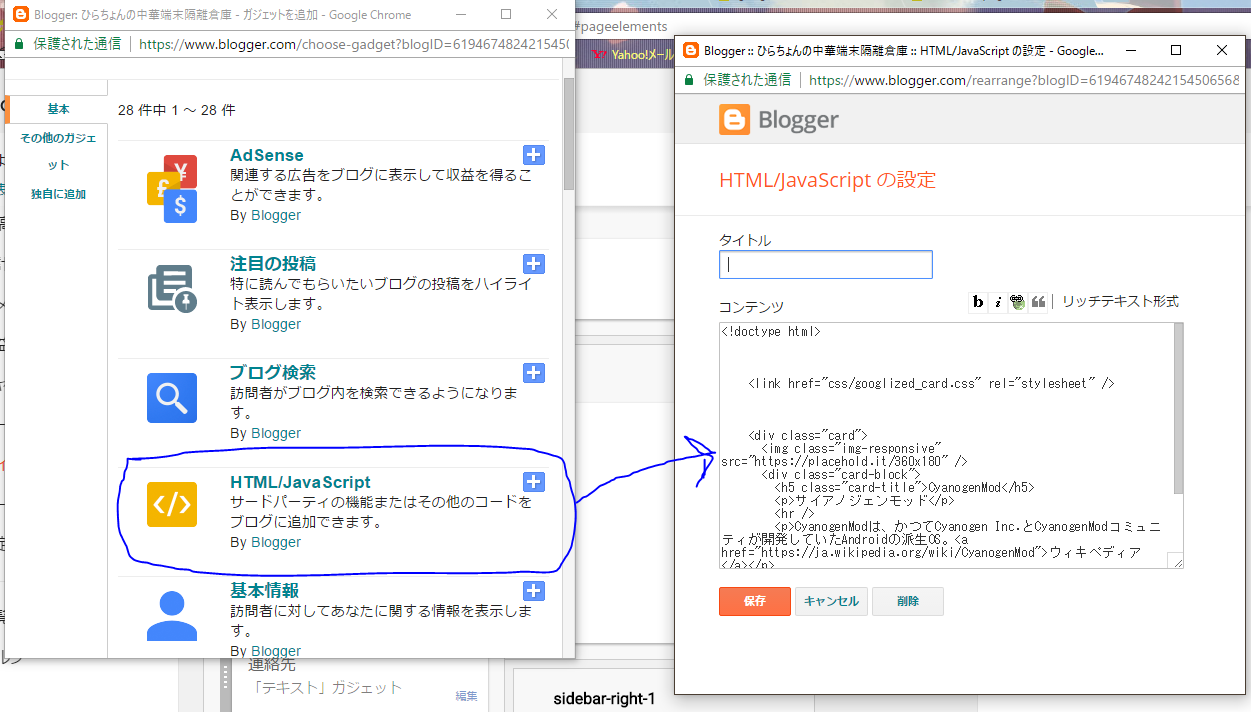Open the ブログ検索 gadget title link
Screen dimensions: 1251x712
click(x=273, y=373)
